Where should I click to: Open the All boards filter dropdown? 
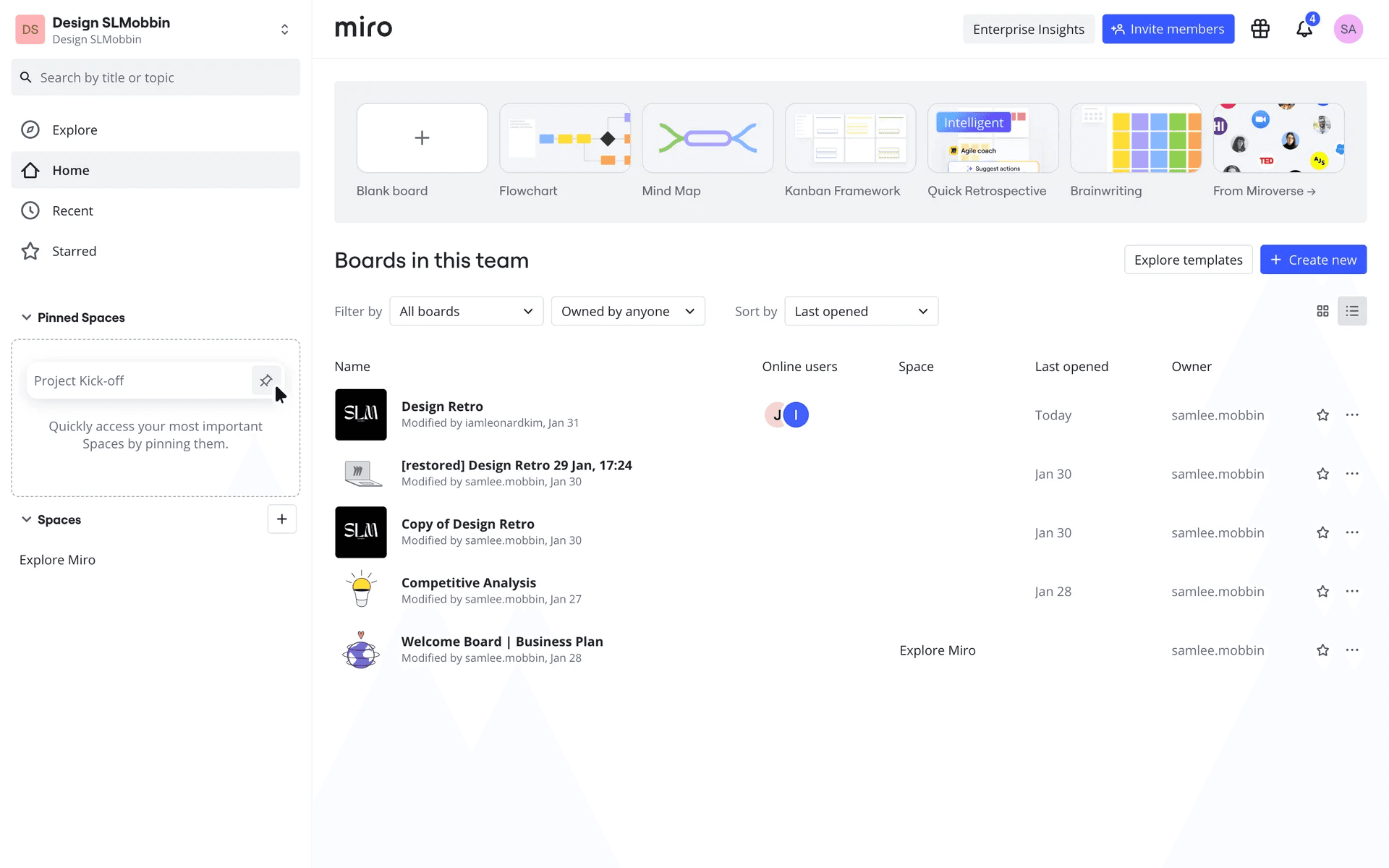coord(466,311)
